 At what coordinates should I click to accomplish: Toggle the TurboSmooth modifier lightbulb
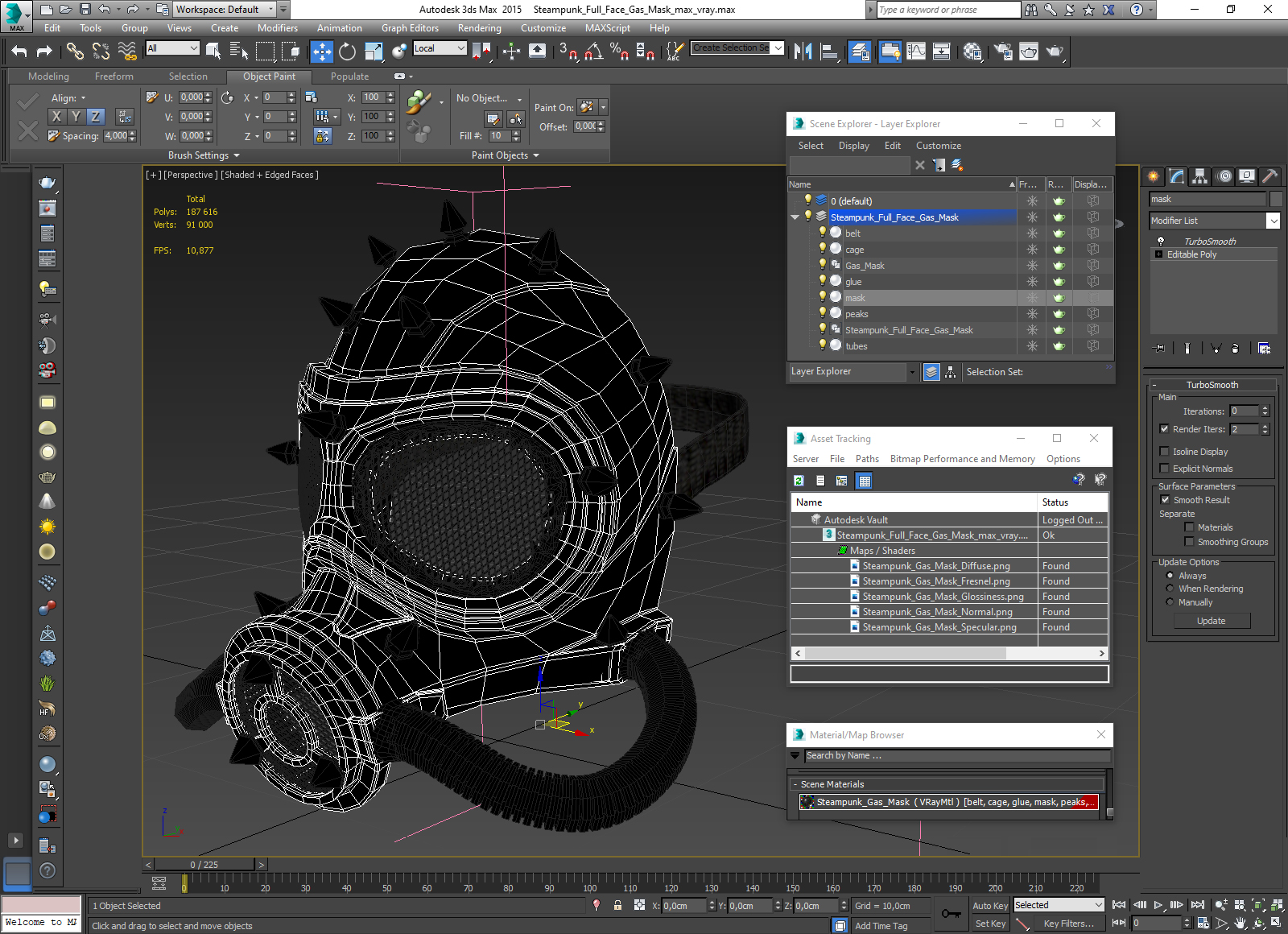[x=1161, y=241]
